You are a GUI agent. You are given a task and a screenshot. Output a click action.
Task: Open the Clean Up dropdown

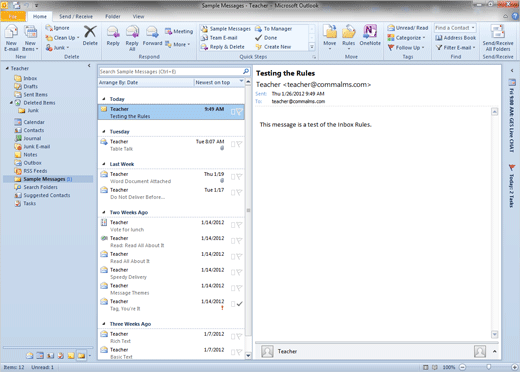tap(62, 38)
